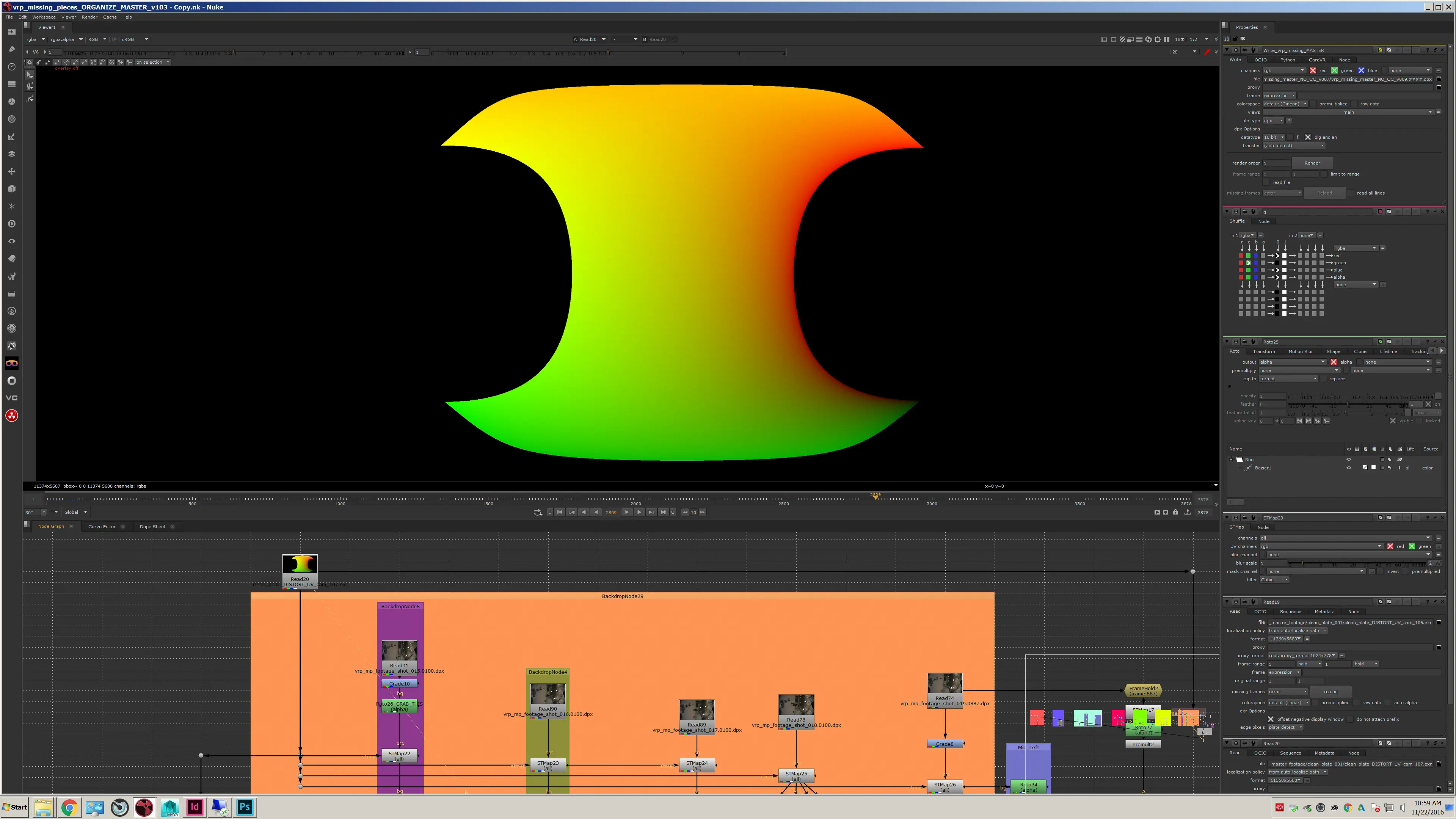1456x819 pixels.
Task: Toggle blue channel in Write node
Action: pos(1361,71)
